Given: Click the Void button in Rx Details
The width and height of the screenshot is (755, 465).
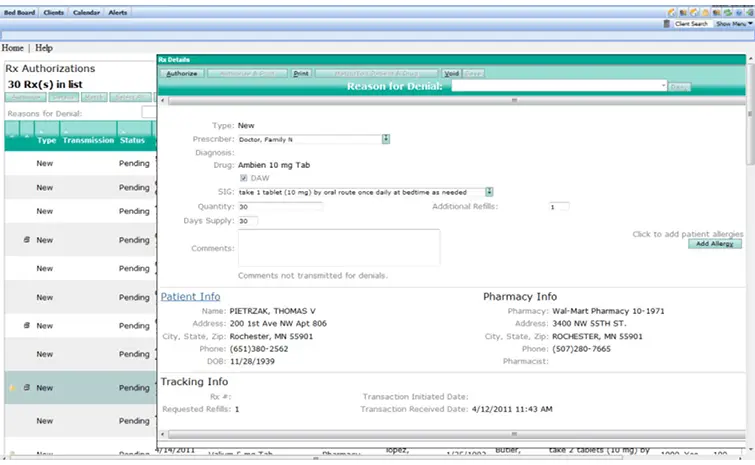Looking at the screenshot, I should point(451,73).
